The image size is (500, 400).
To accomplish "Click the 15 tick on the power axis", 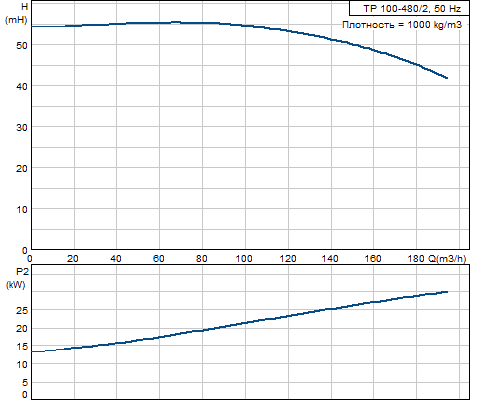I will click(22, 347).
